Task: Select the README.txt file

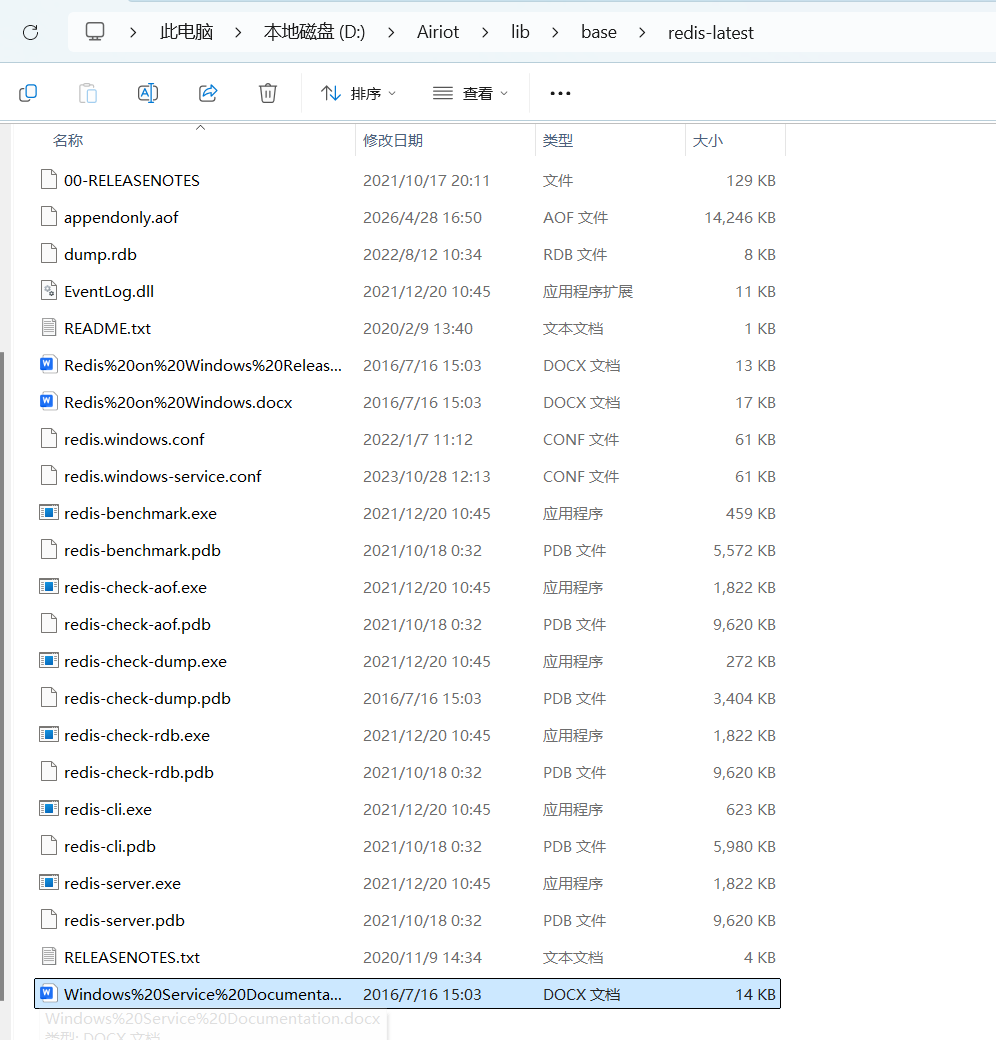Action: (103, 327)
